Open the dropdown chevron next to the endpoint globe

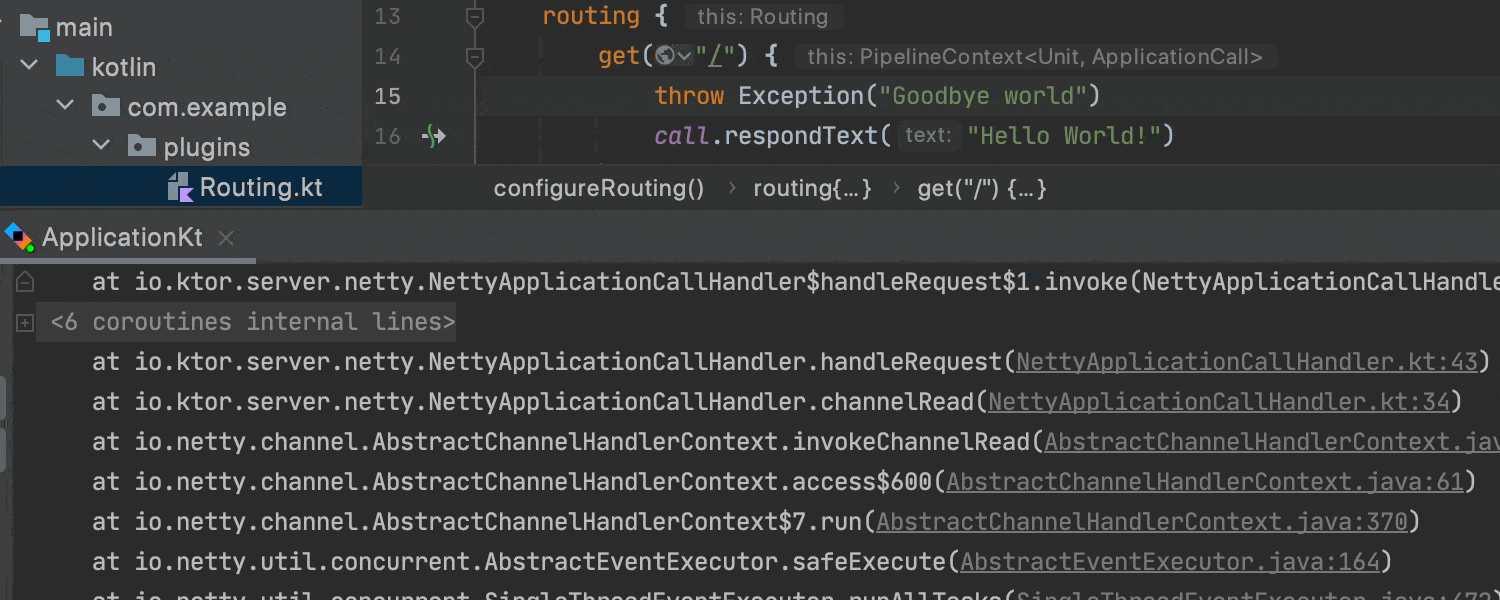point(684,56)
